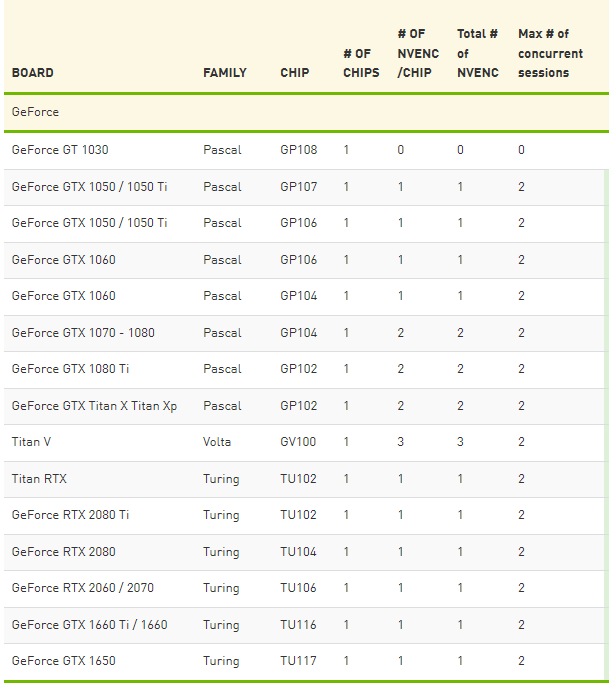The height and width of the screenshot is (683, 609).
Task: Click GP106 in the GTX 1050 / 1050 Ti row
Action: click(298, 223)
